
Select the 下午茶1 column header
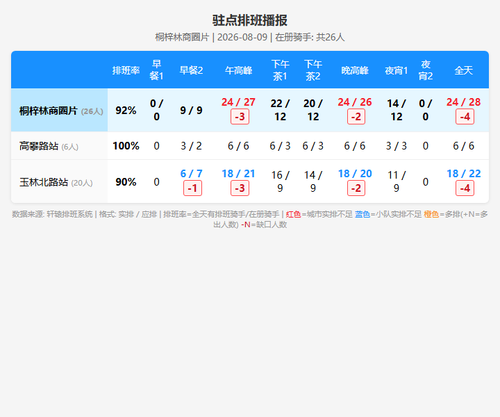point(280,70)
